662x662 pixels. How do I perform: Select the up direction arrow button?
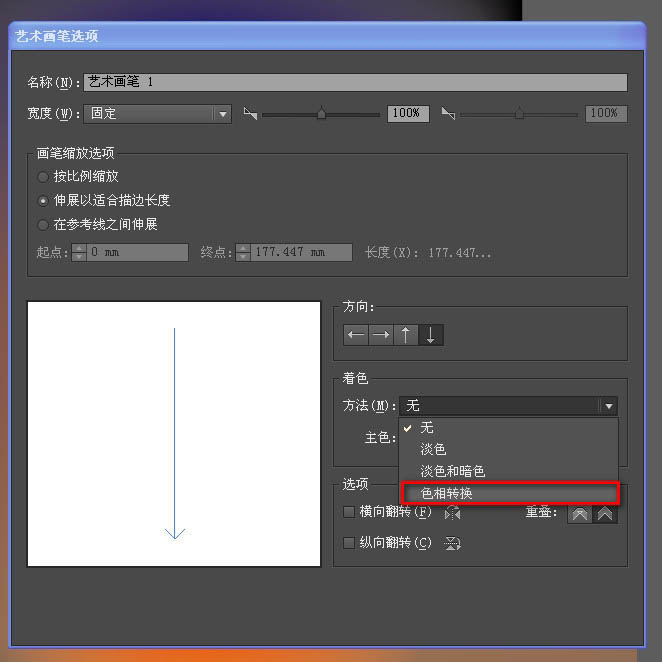(x=406, y=335)
